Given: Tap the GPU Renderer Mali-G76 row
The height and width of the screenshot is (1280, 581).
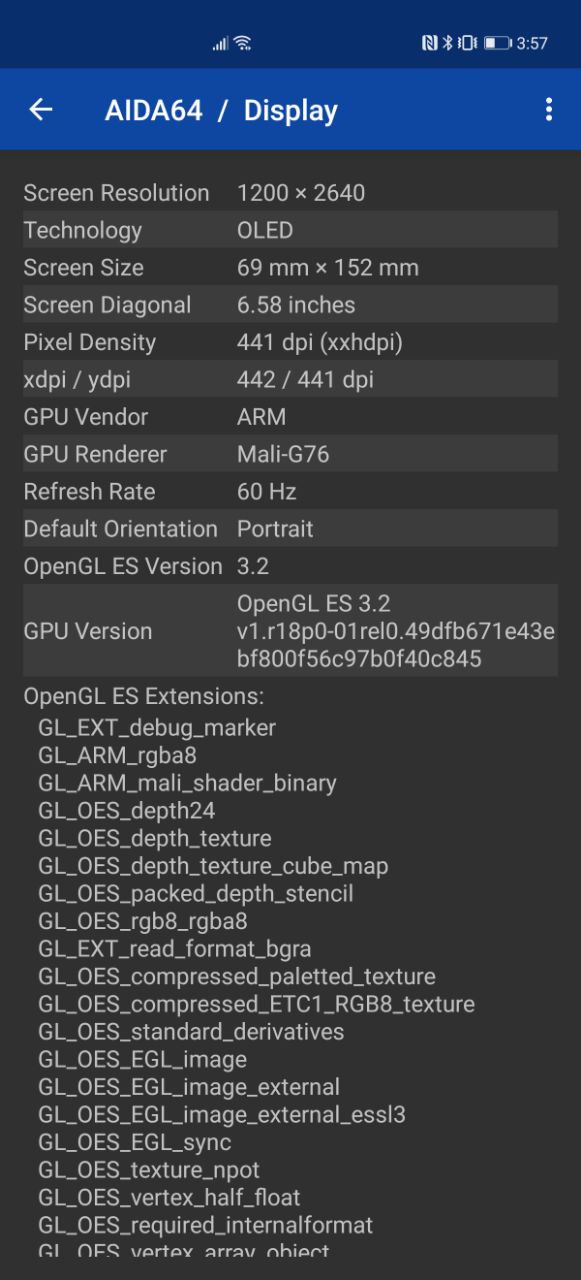Looking at the screenshot, I should coord(290,454).
